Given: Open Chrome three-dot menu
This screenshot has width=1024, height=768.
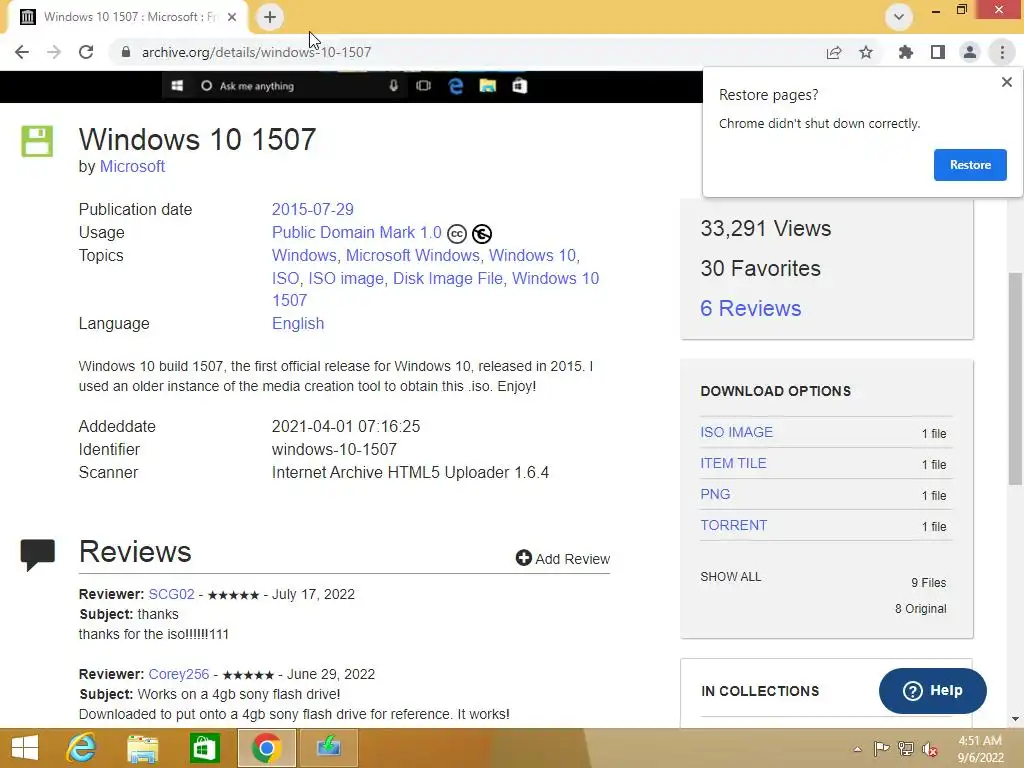Looking at the screenshot, I should (x=1002, y=52).
